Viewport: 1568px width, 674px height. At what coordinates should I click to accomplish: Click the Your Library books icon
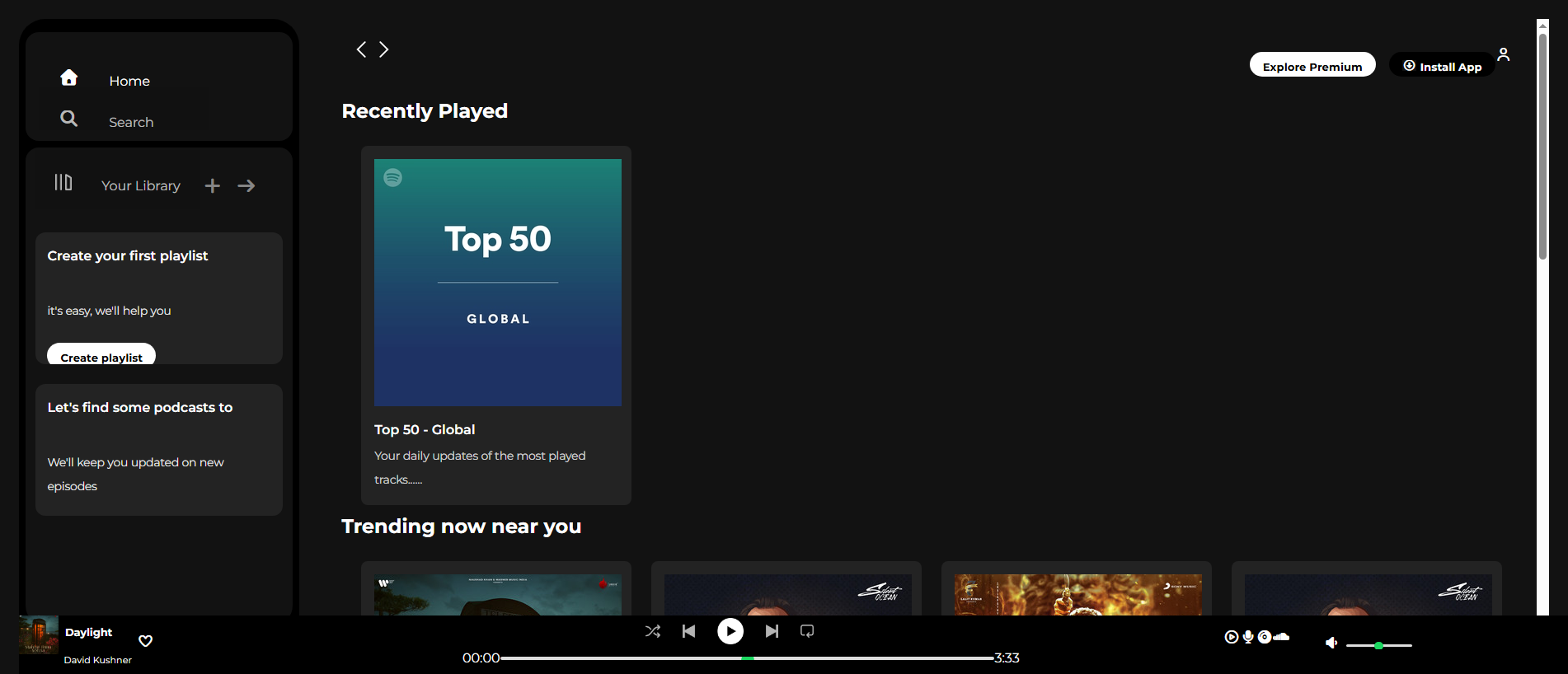pyautogui.click(x=63, y=182)
